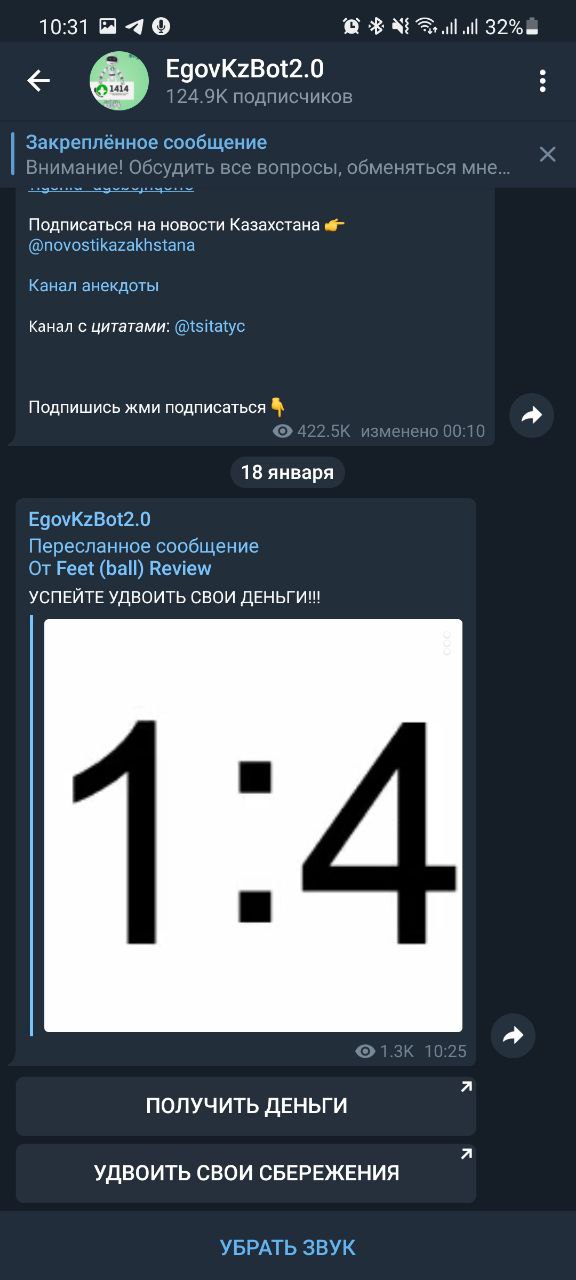This screenshot has width=576, height=1280.
Task: Open the 1:4 image
Action: pos(253,825)
